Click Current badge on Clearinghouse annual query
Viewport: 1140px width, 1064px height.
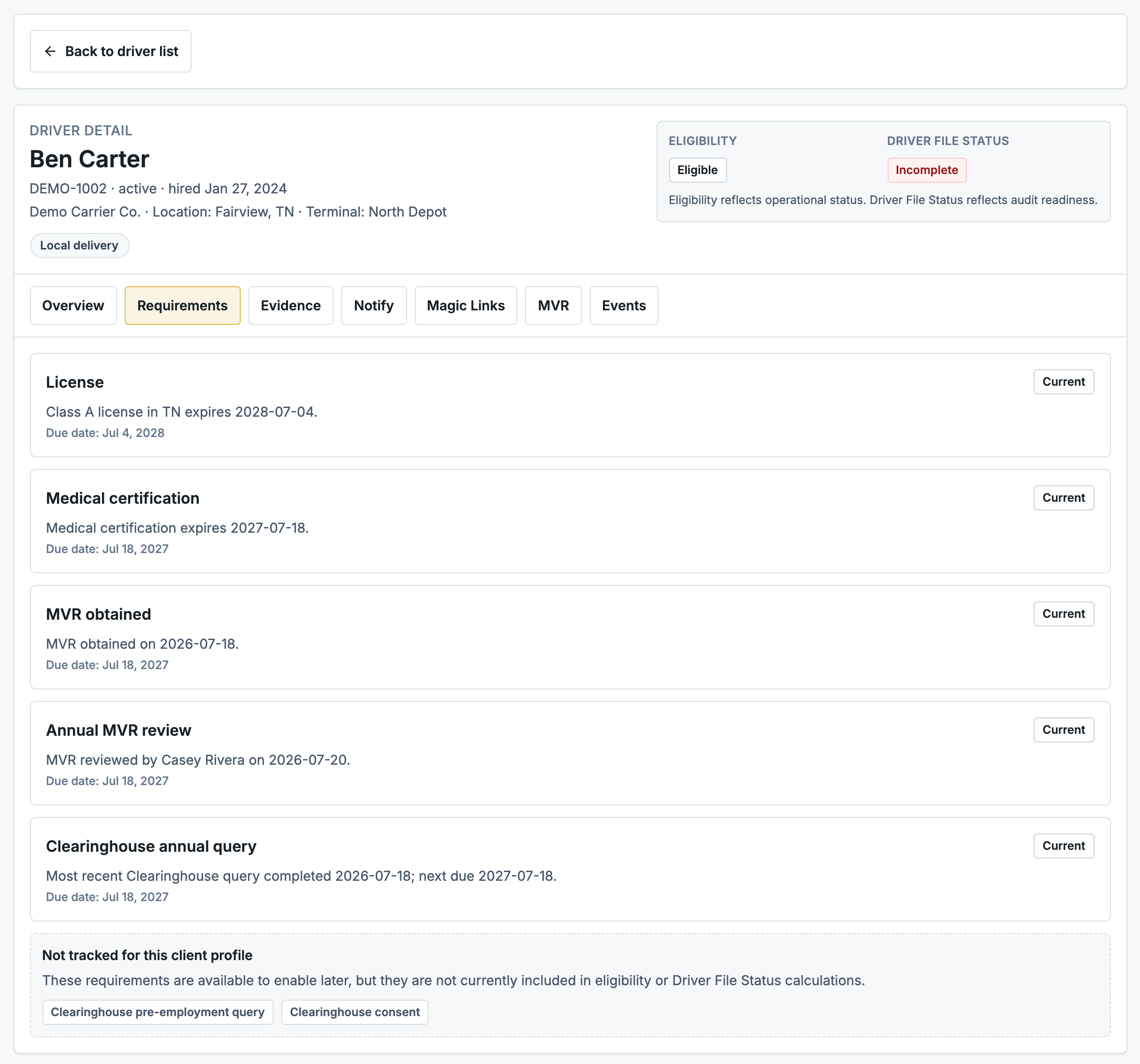(1064, 845)
